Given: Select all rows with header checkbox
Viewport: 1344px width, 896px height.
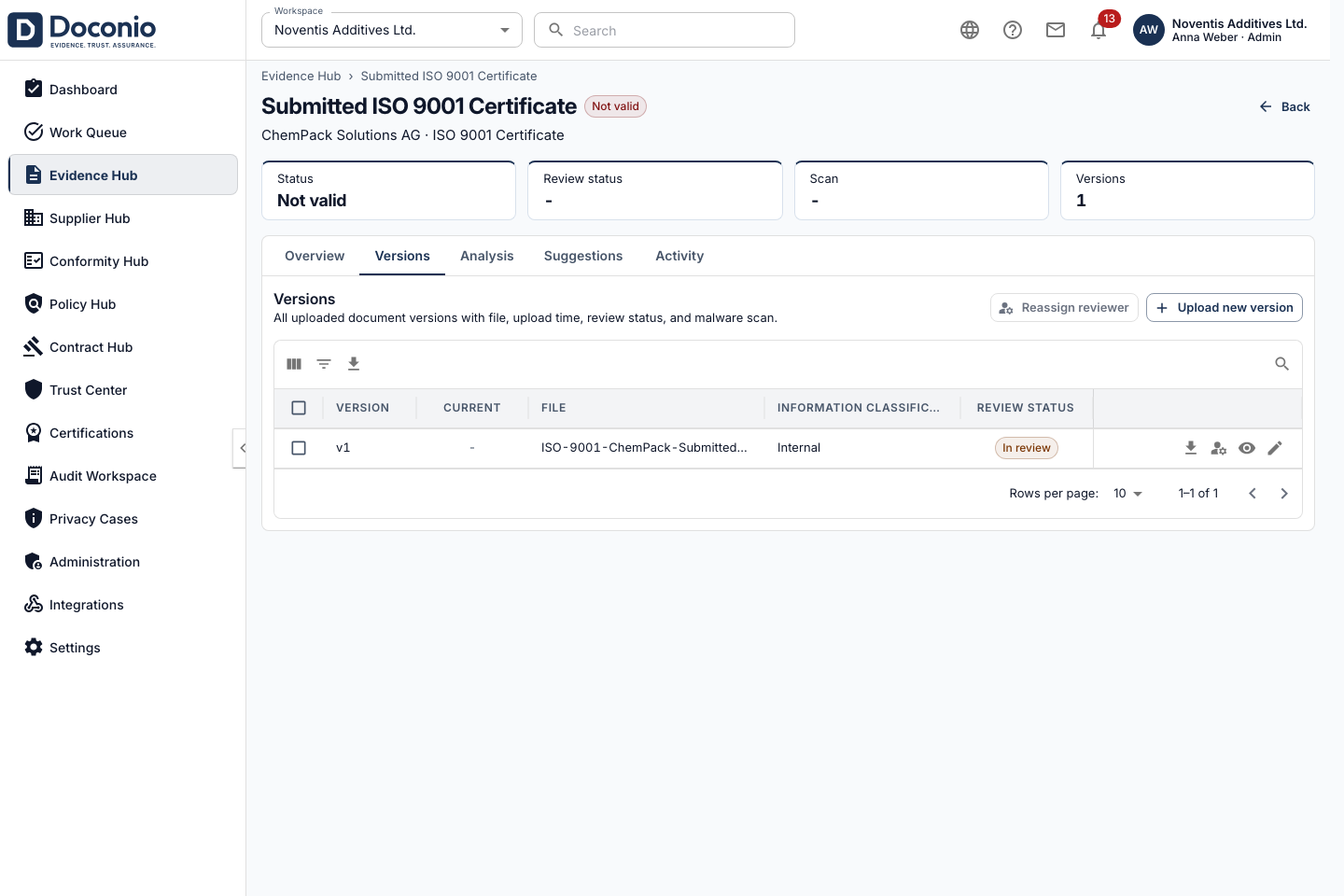Looking at the screenshot, I should [299, 408].
